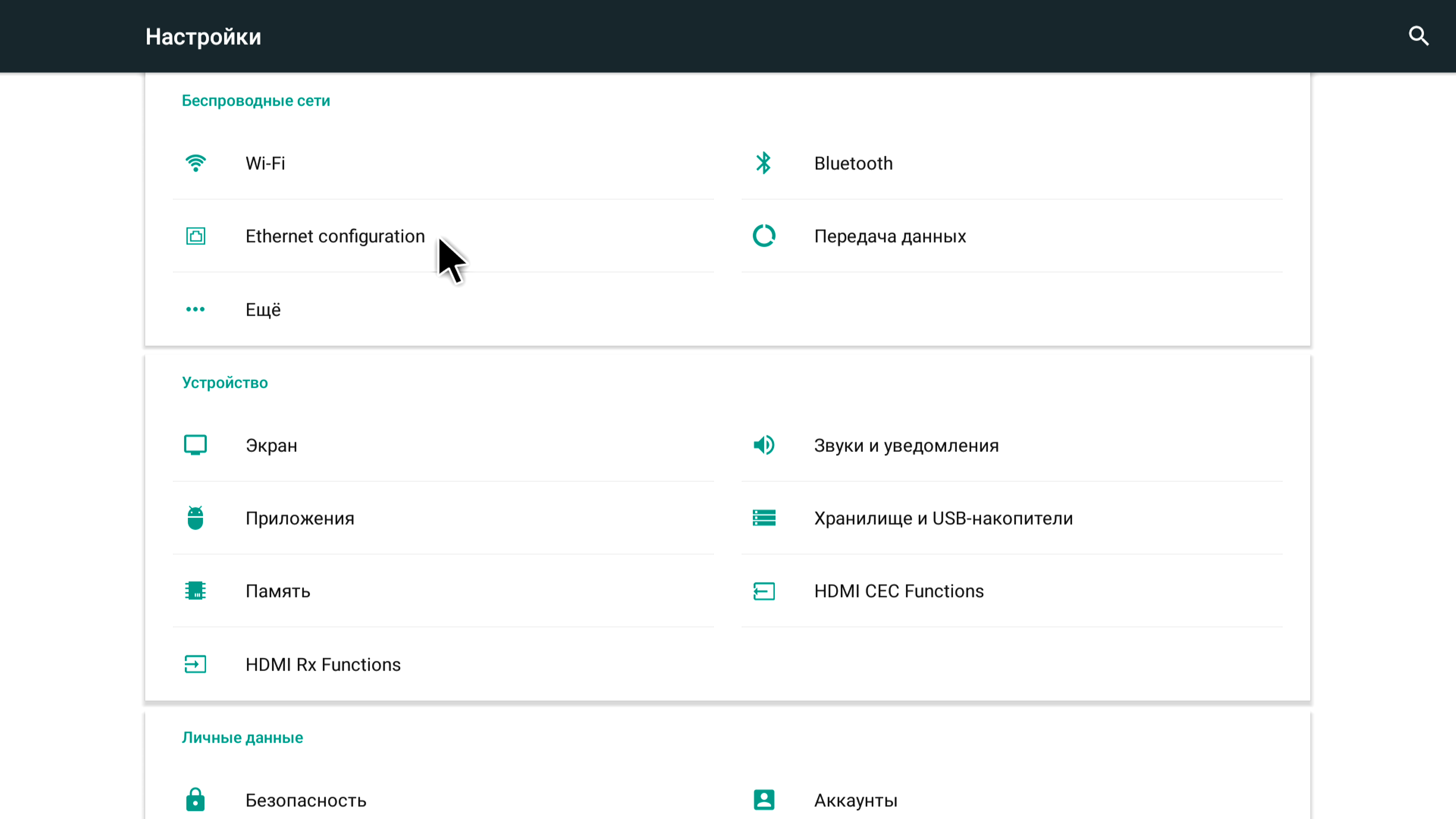The height and width of the screenshot is (819, 1456).
Task: Open HDMI CEC Functions
Action: (899, 591)
